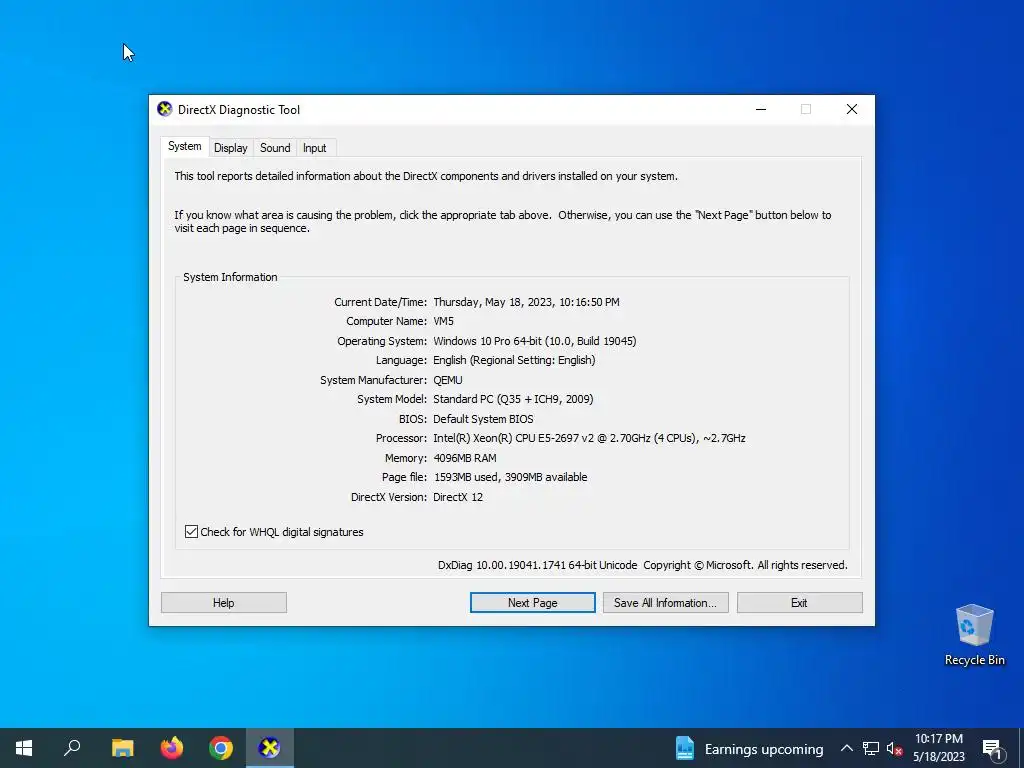Launch Firefox from the taskbar
Image resolution: width=1024 pixels, height=768 pixels.
coord(172,748)
